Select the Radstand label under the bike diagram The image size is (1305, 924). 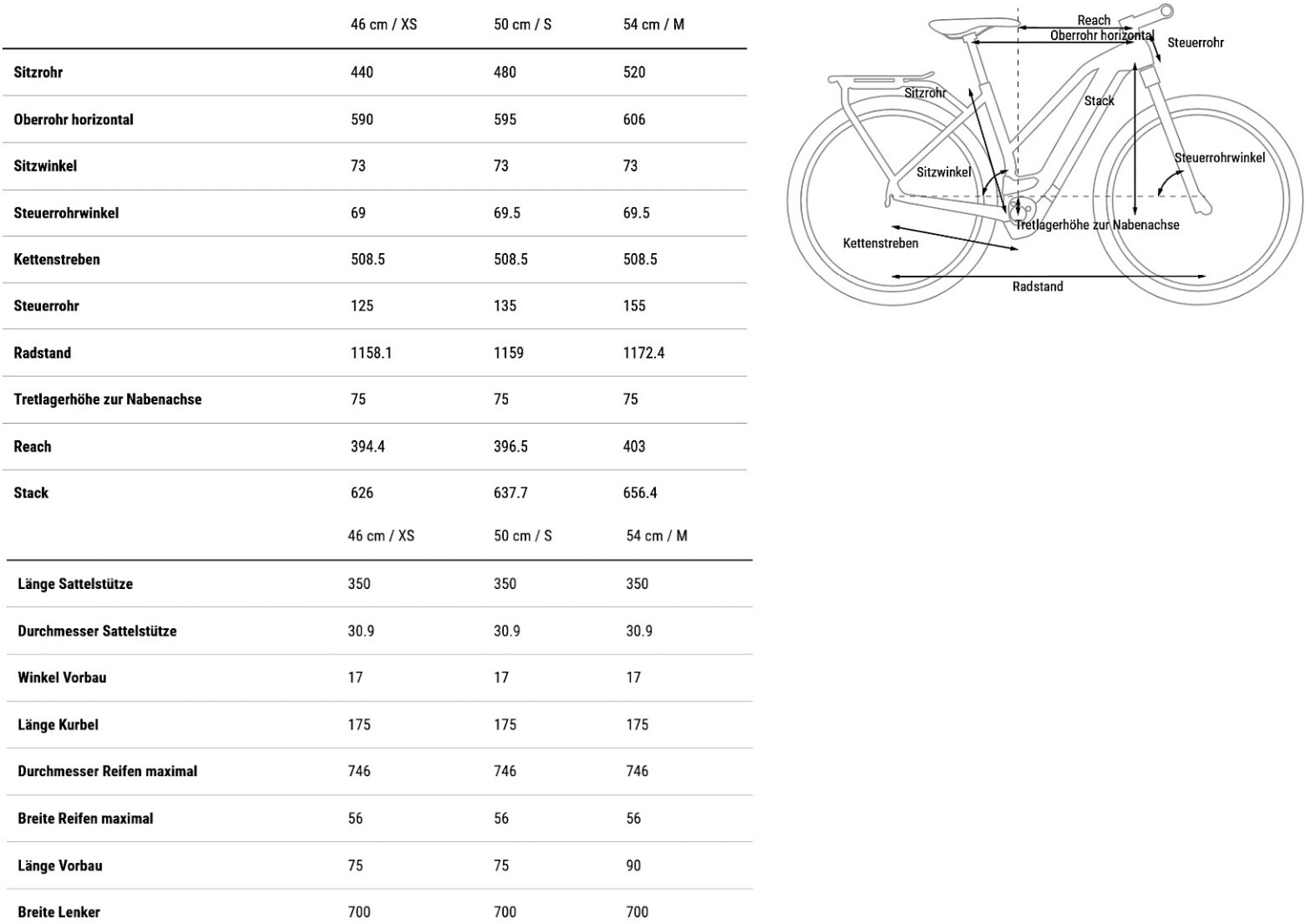point(1037,286)
